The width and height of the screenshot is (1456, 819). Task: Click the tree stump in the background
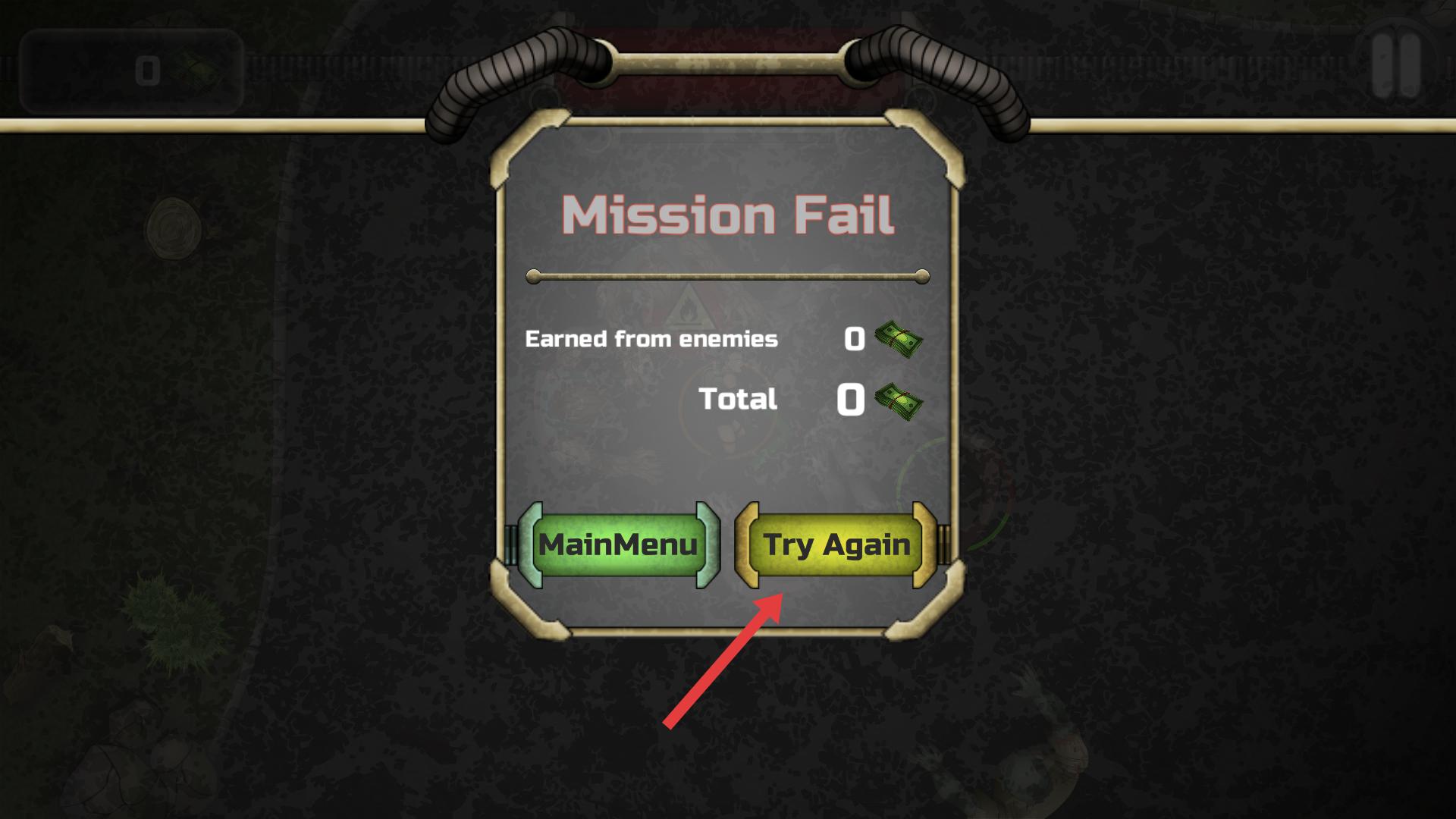point(174,227)
